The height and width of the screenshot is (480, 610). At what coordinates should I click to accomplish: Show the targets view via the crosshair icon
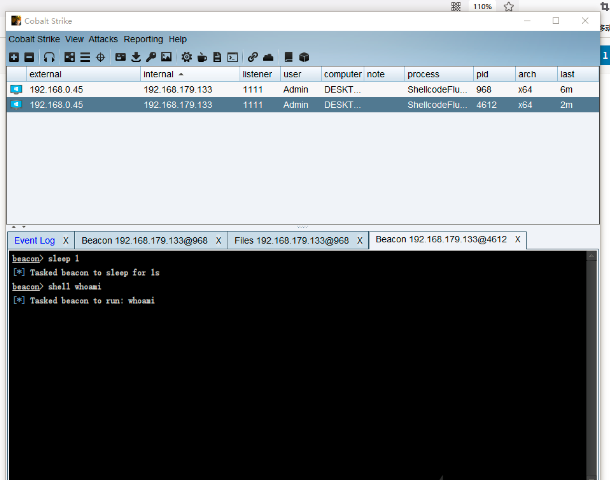(100, 57)
